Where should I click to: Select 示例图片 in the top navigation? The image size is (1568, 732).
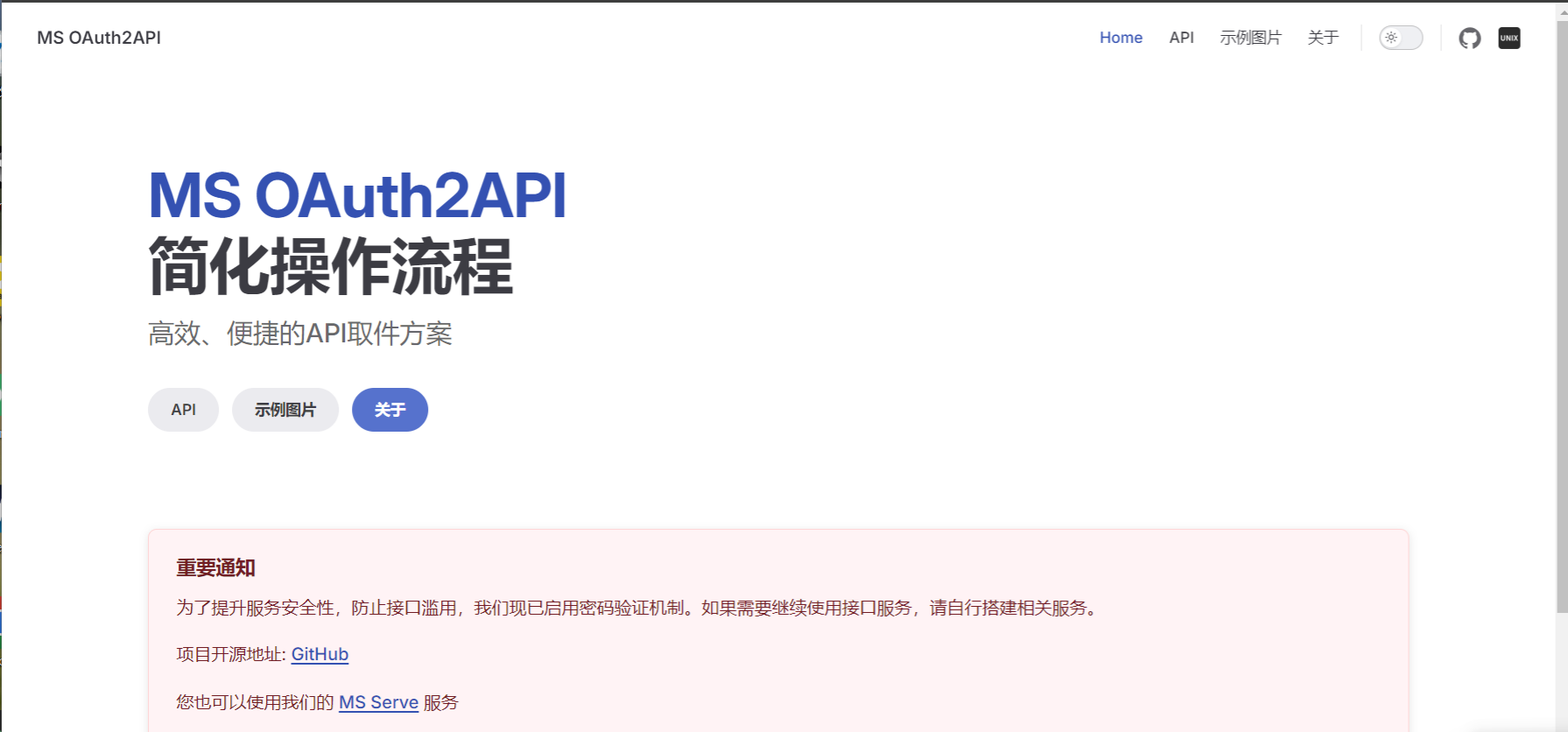1250,38
